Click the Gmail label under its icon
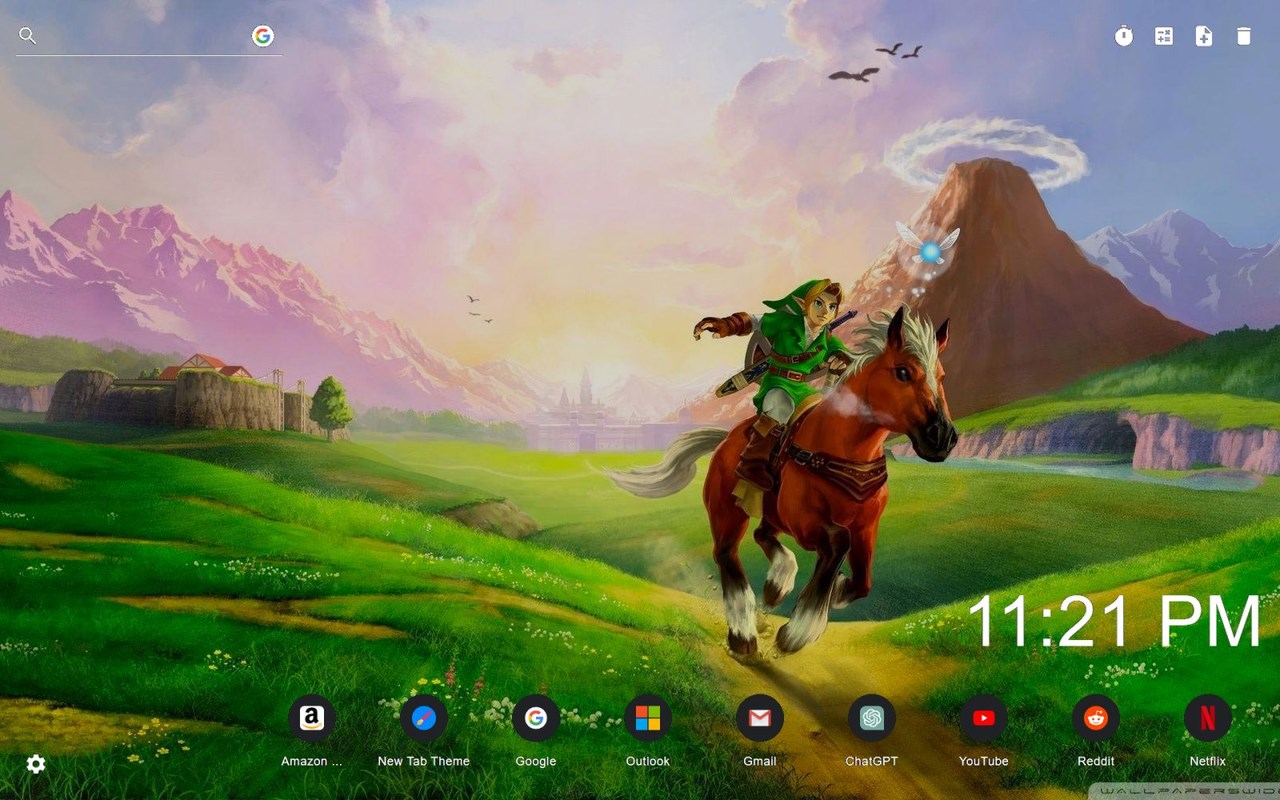This screenshot has height=800, width=1280. (x=759, y=761)
